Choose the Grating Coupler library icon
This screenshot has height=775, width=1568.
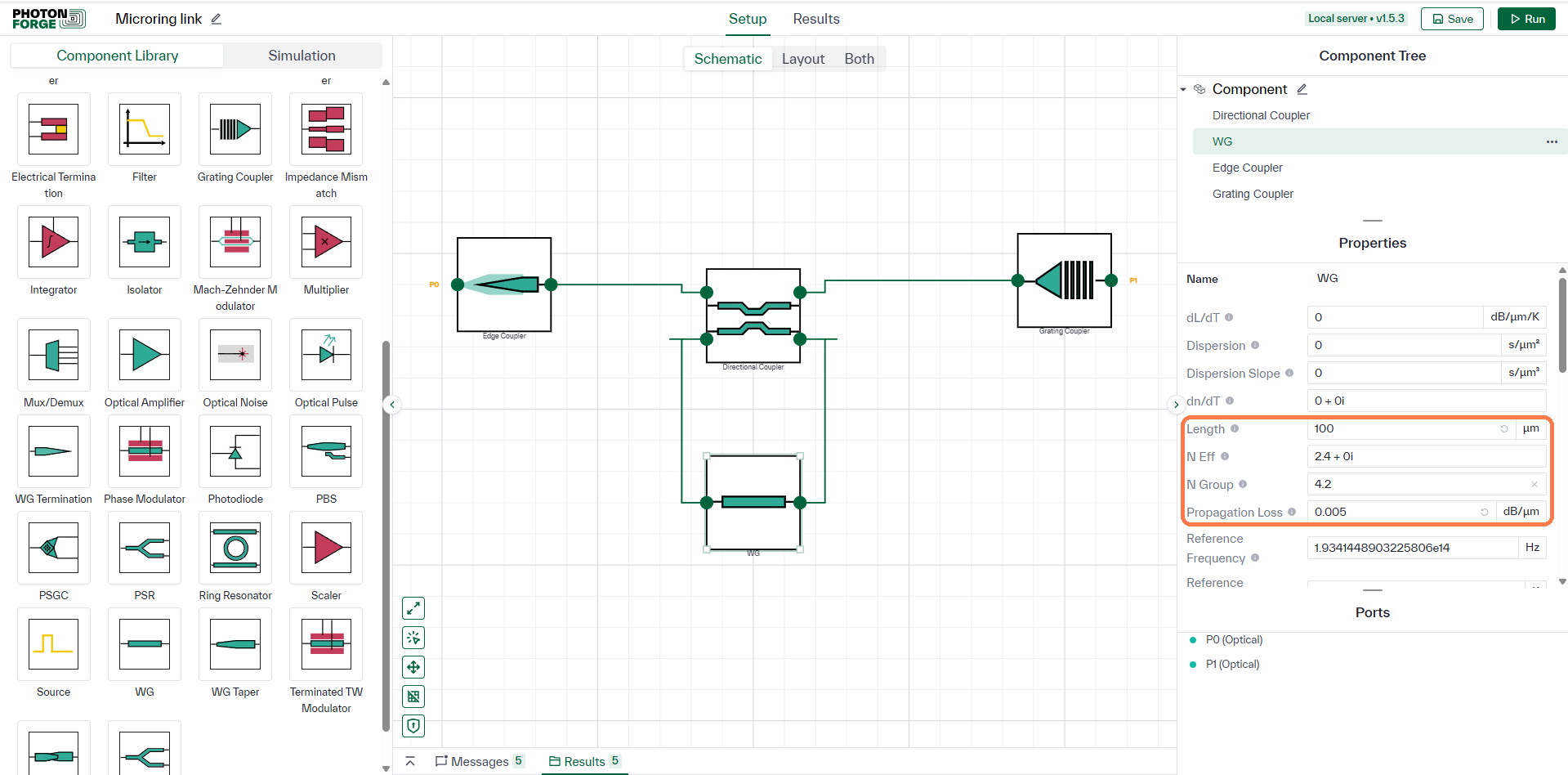(235, 129)
